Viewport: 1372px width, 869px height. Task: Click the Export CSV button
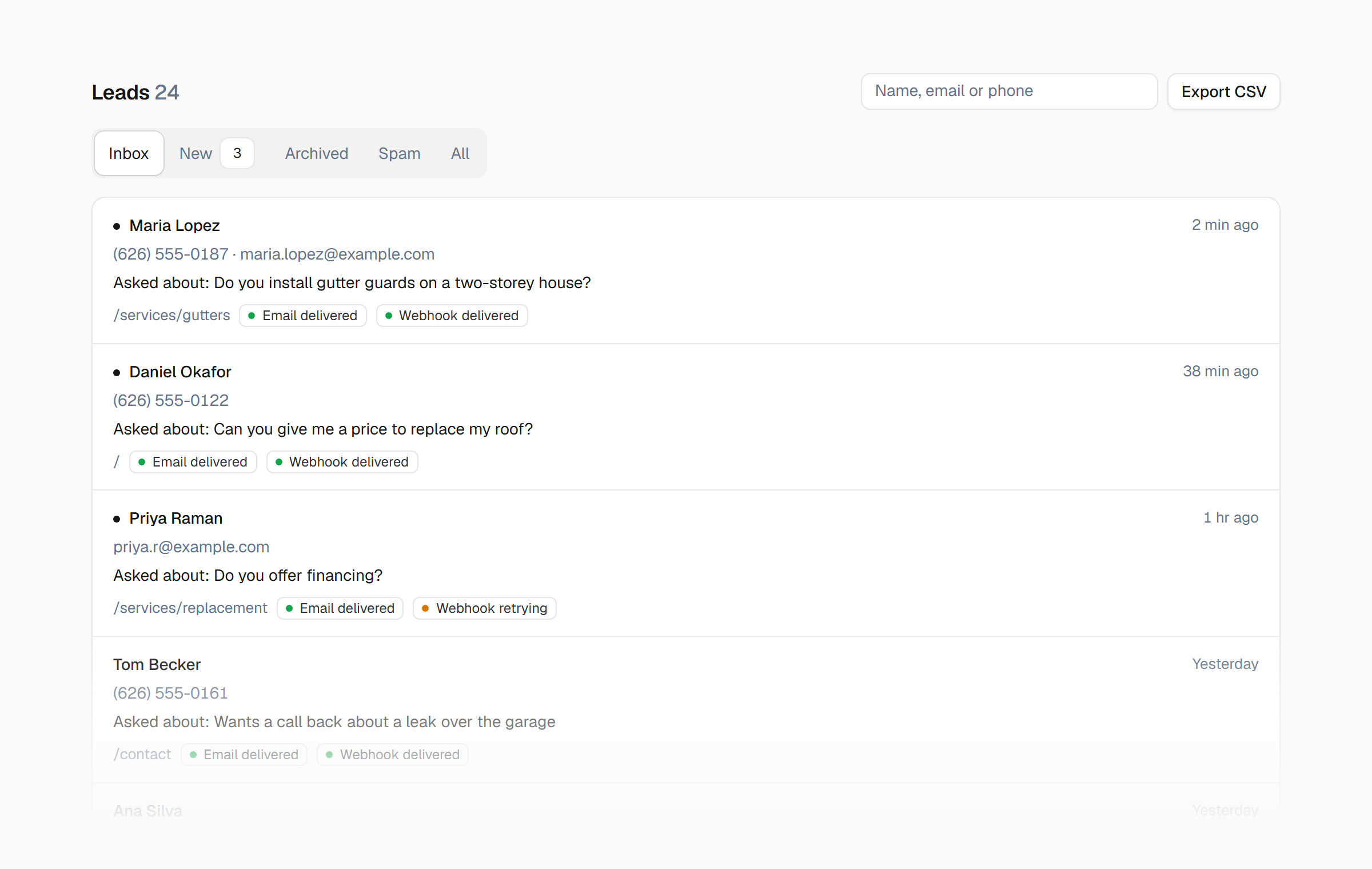tap(1223, 91)
